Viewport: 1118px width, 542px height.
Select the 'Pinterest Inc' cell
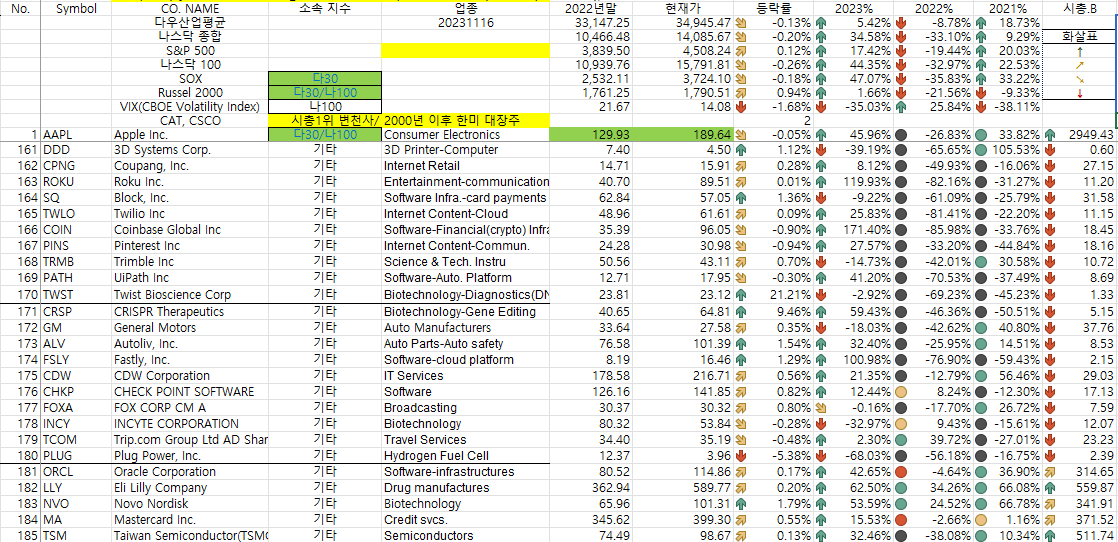(x=190, y=246)
